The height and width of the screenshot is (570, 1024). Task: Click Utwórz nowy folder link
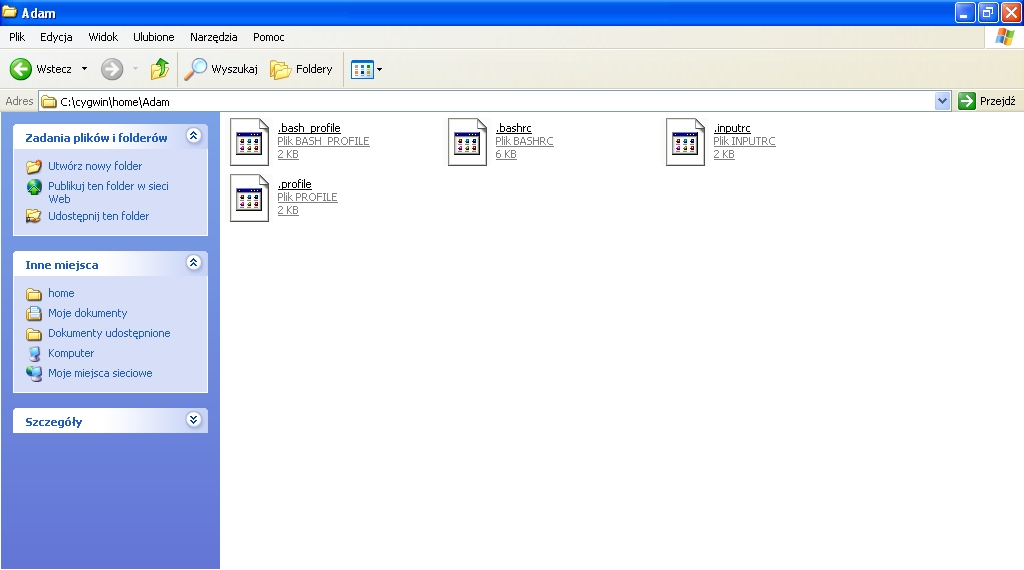95,166
